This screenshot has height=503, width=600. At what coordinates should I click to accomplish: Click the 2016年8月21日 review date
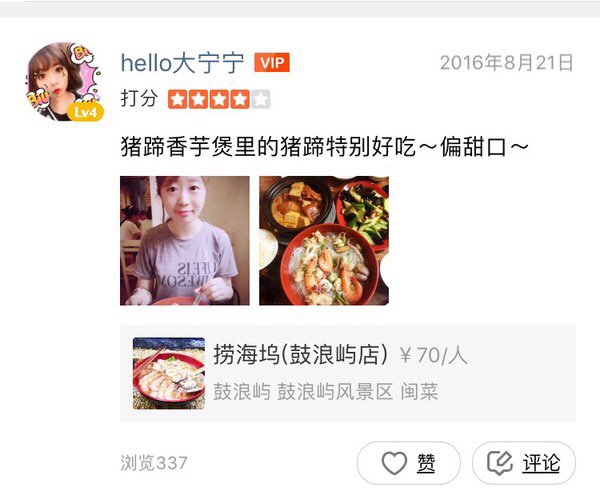tap(507, 63)
